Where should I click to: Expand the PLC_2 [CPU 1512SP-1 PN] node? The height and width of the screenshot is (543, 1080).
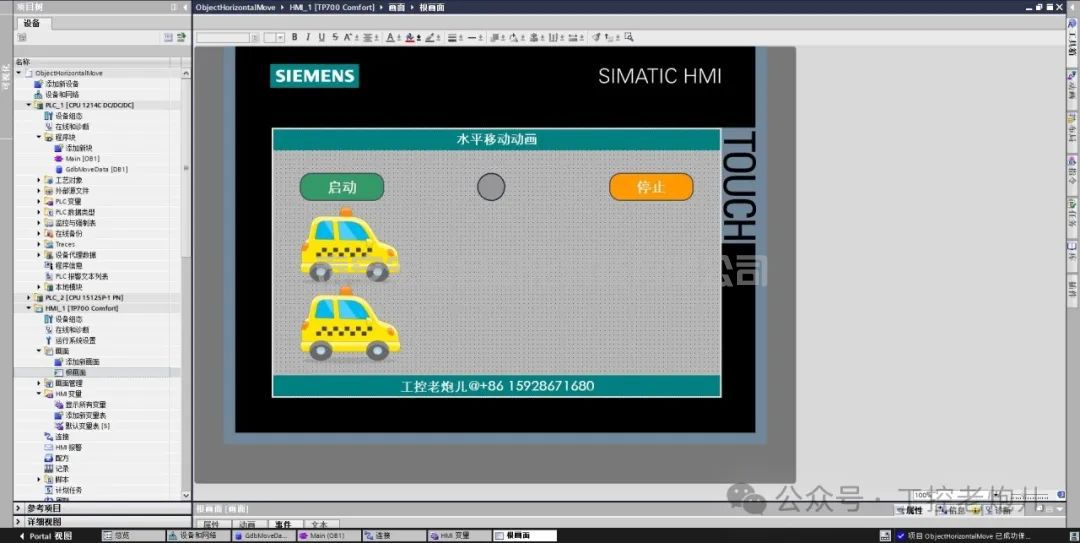pos(29,297)
